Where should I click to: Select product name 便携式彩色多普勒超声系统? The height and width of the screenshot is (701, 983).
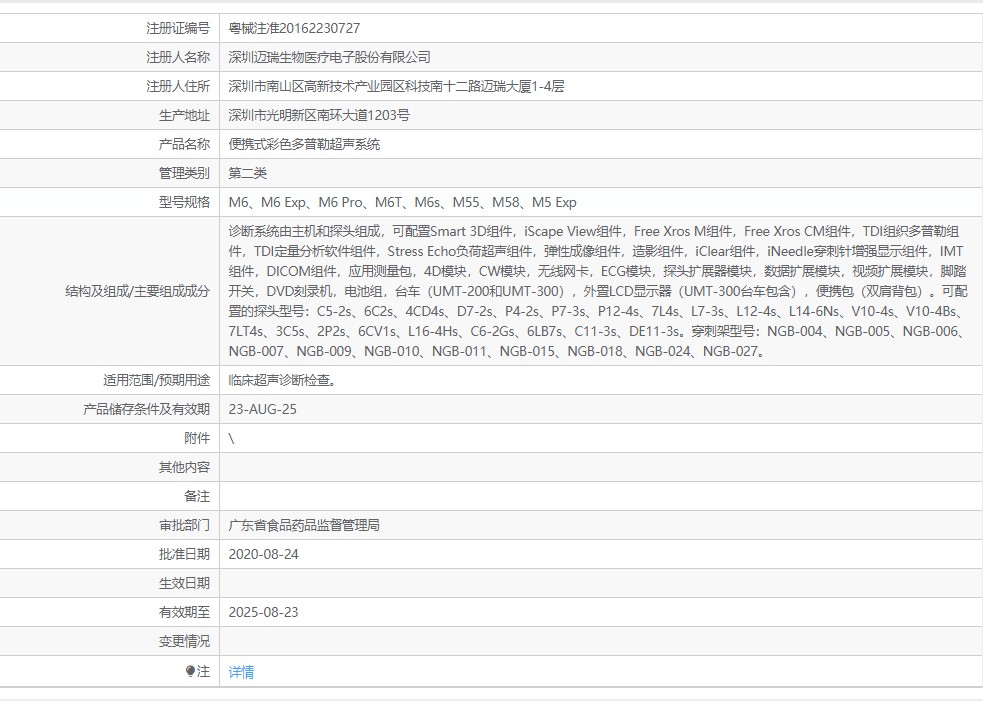click(x=304, y=144)
